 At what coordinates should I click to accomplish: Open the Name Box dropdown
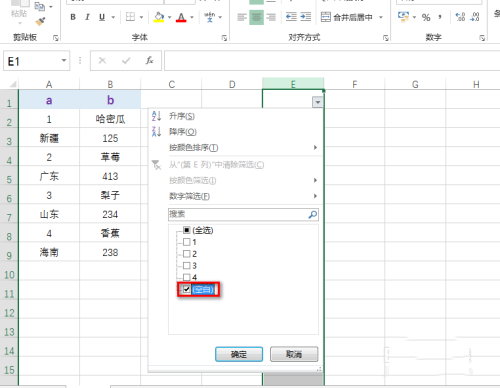[63, 61]
